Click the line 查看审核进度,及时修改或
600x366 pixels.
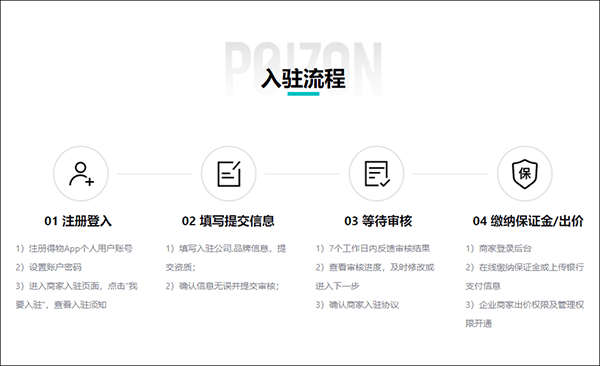tap(375, 267)
